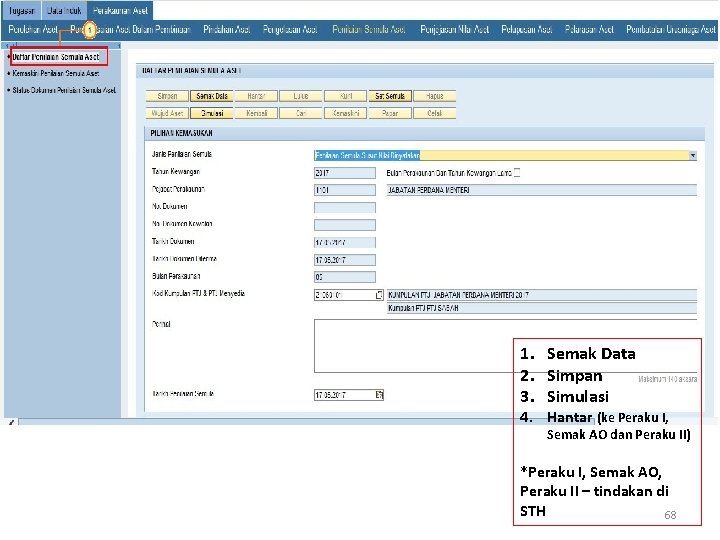Click the JABATAN PERDANA MENTERI field

pos(542,190)
